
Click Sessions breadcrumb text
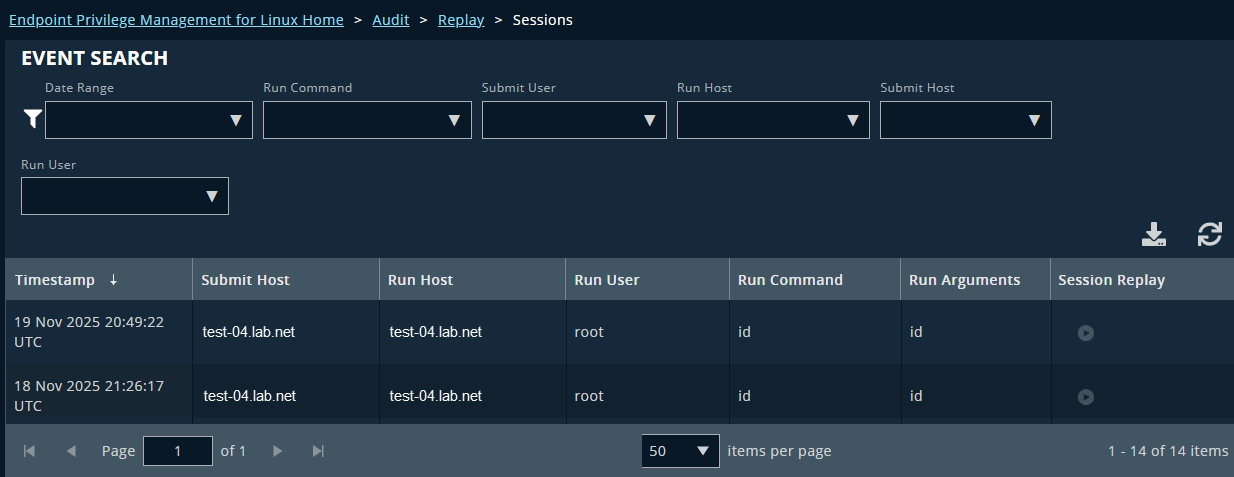pyautogui.click(x=543, y=20)
